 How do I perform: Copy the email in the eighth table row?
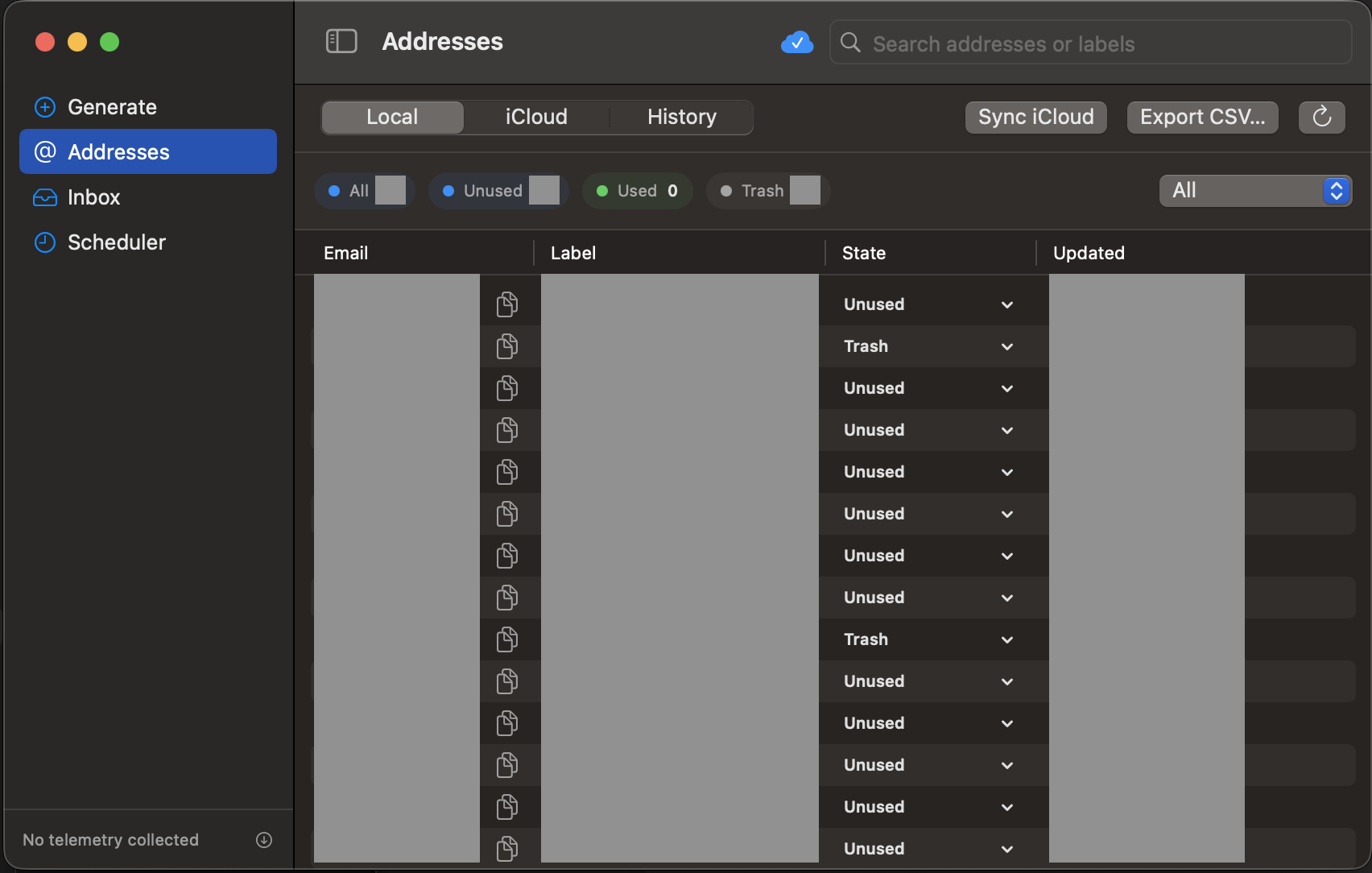pyautogui.click(x=507, y=598)
